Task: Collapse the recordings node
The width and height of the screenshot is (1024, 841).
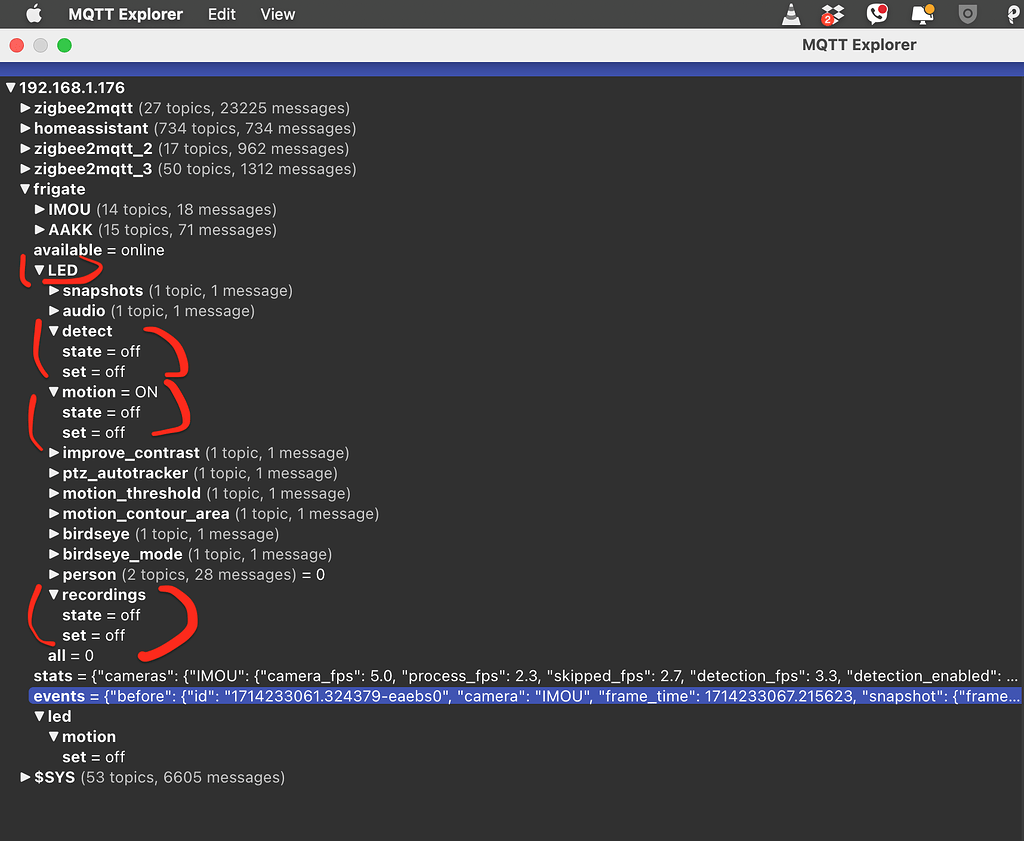Action: (x=54, y=595)
